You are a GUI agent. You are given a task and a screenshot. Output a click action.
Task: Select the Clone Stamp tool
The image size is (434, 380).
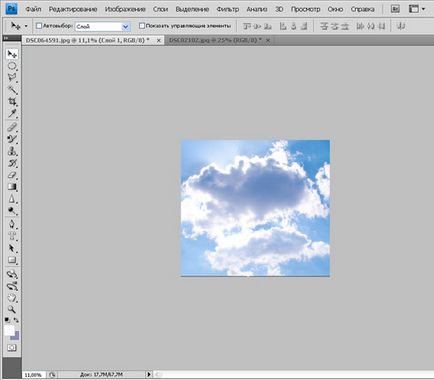tap(12, 151)
